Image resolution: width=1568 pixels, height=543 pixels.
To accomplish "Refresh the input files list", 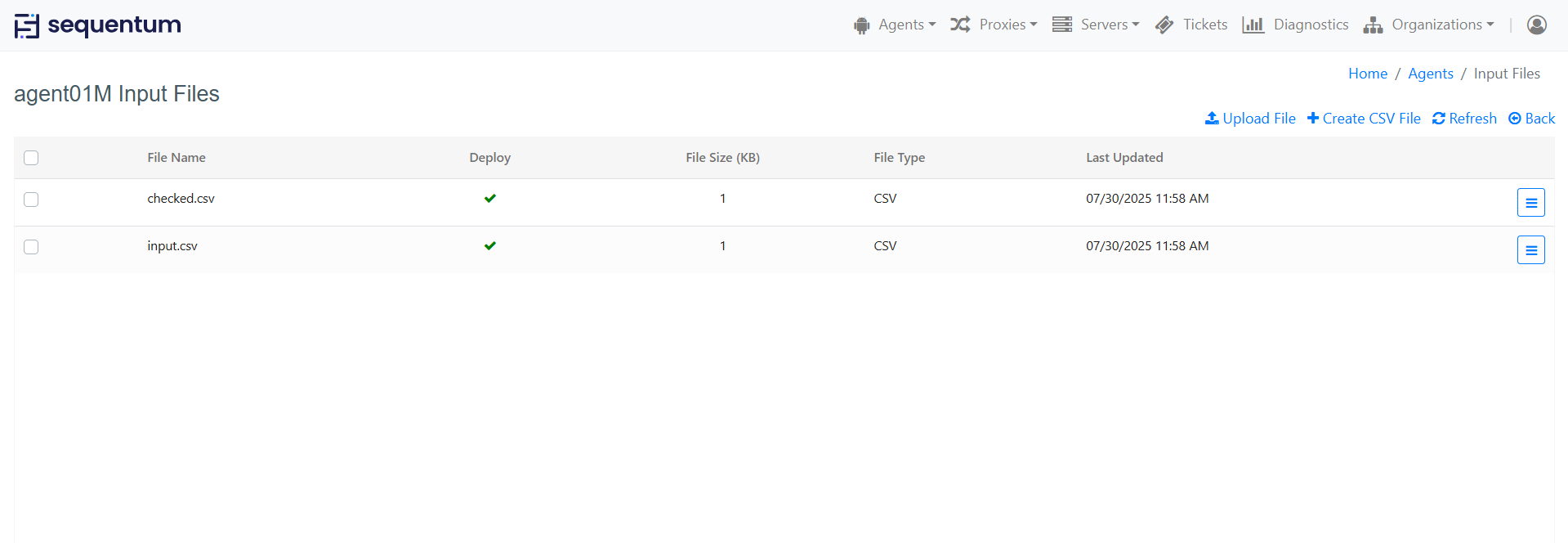I will (x=1464, y=119).
